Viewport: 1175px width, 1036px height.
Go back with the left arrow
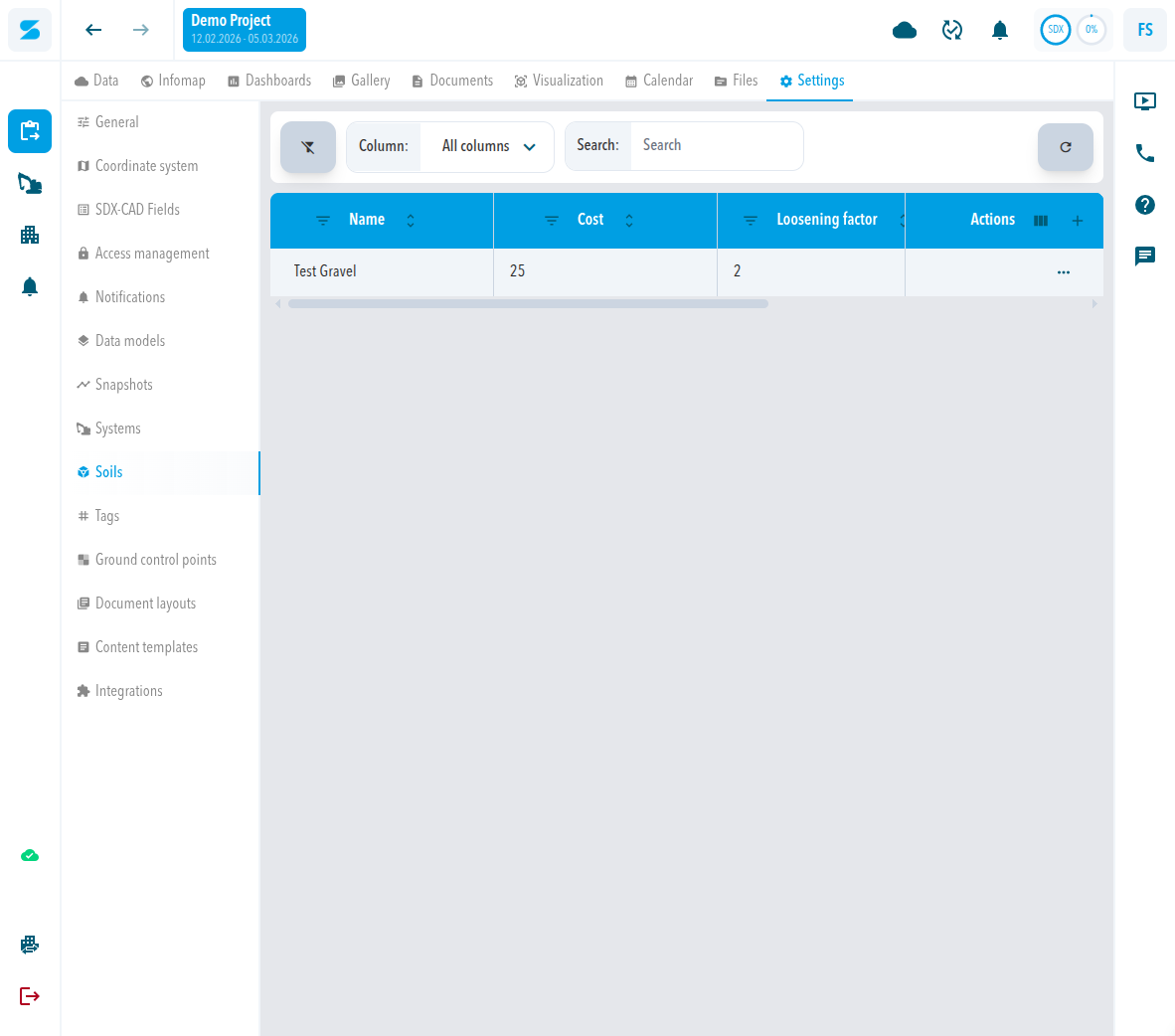click(x=93, y=30)
